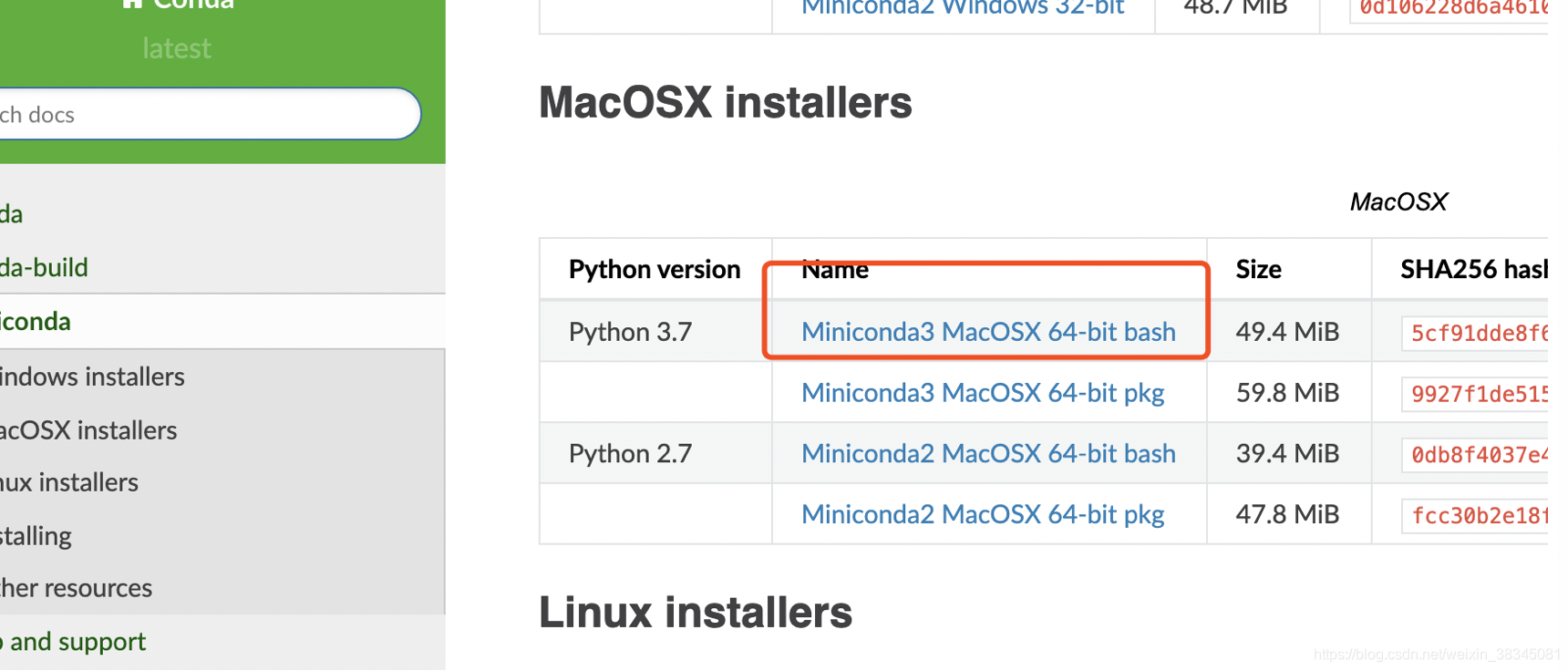This screenshot has height=671, width=1568.
Task: Open the conda-build sidebar link
Action: [44, 267]
